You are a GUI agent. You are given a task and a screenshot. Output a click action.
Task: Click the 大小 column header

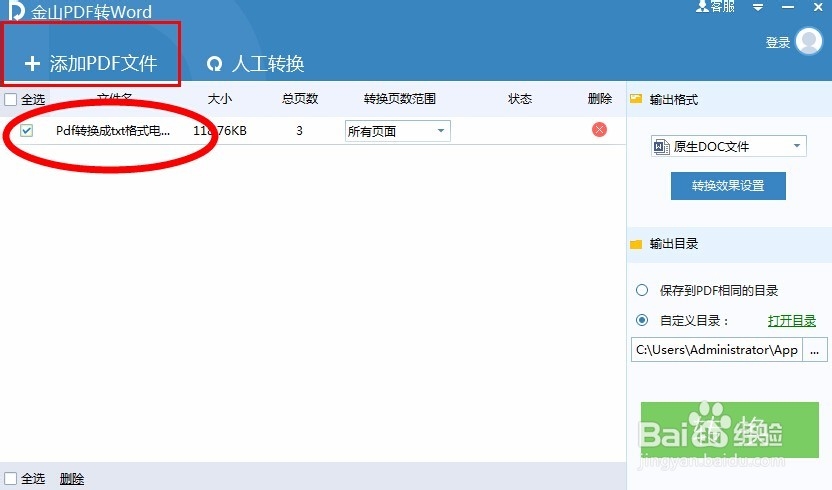220,99
